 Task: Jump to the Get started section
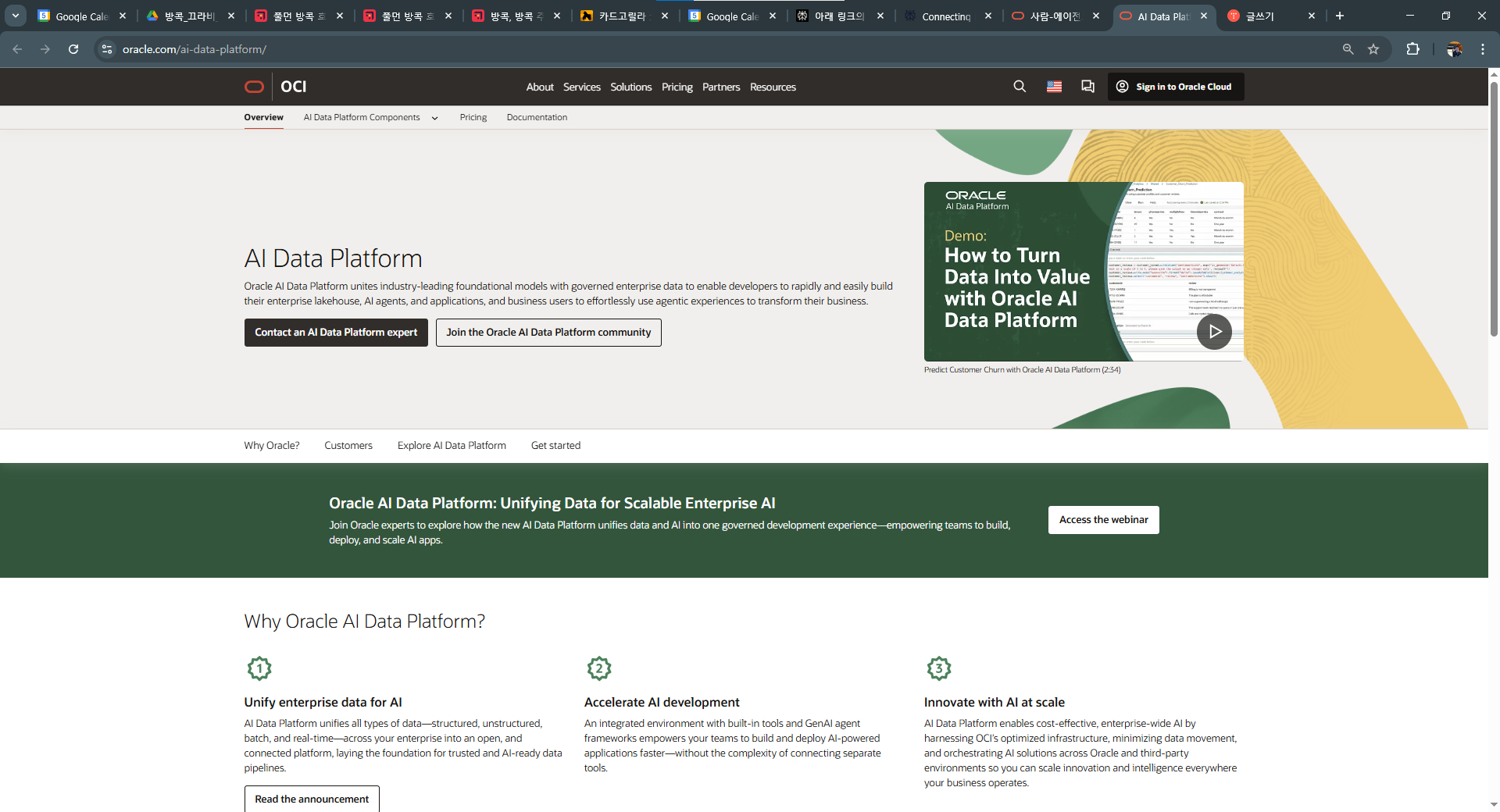555,446
